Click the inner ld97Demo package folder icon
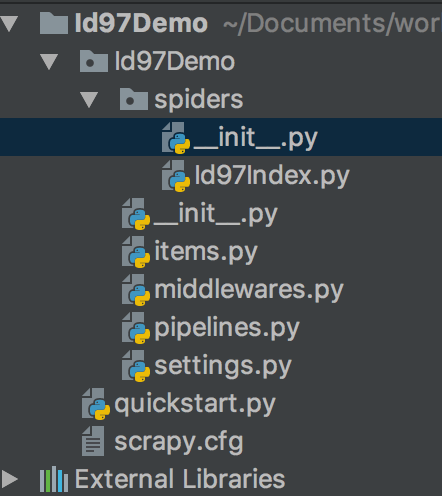 click(x=94, y=61)
